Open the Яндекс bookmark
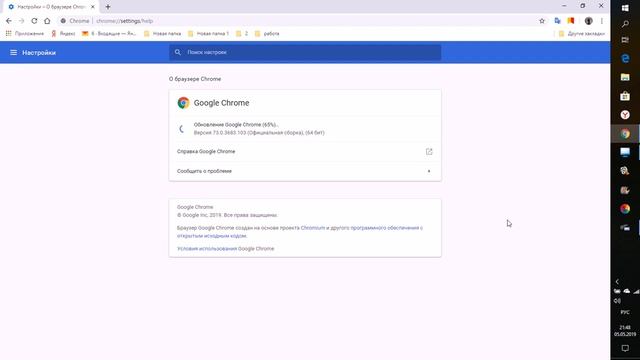 click(63, 33)
